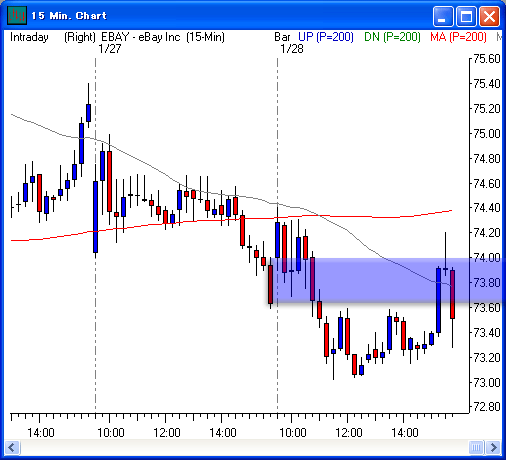Click the horizontal scrollbar thumb

tap(476, 447)
